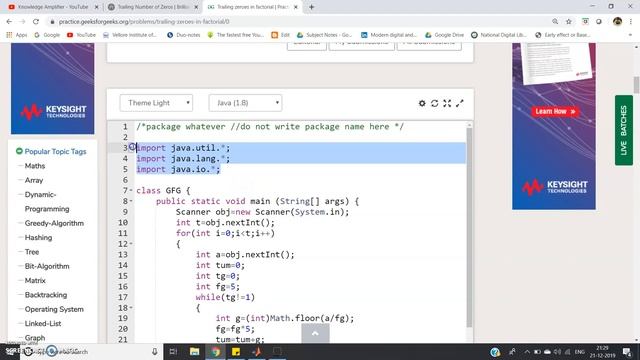Open Vellore Institute bookmark

click(130, 35)
